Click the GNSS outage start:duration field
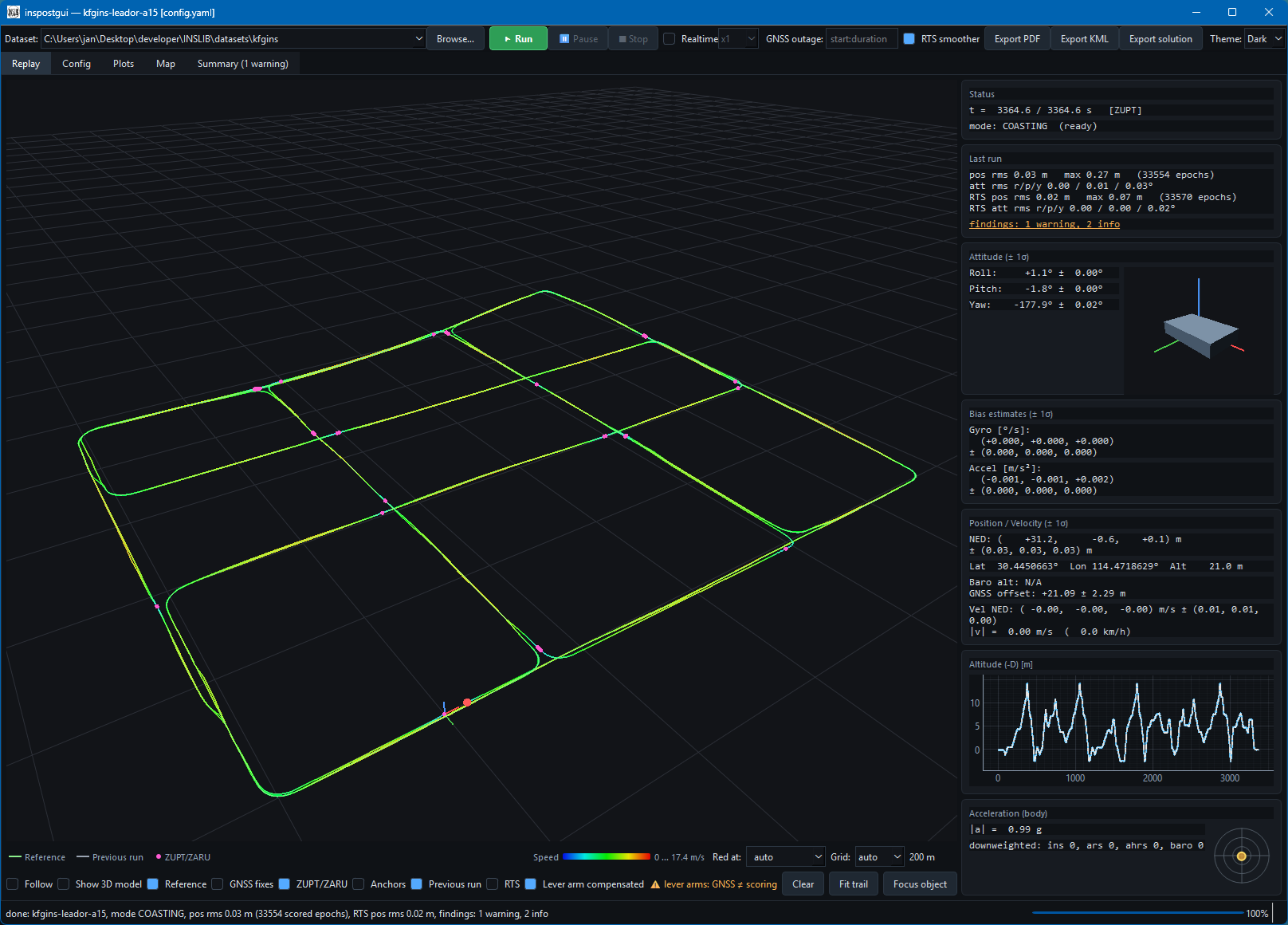1288x925 pixels. tap(862, 38)
